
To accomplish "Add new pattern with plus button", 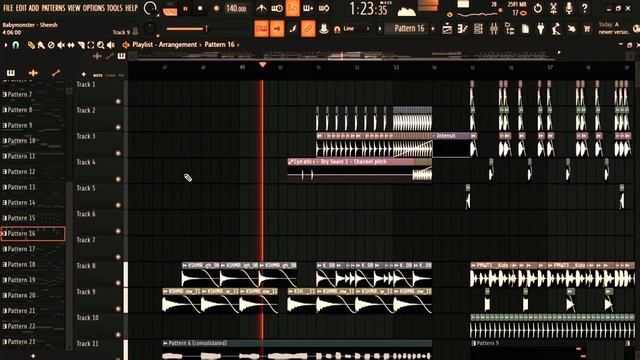I will 433,29.
